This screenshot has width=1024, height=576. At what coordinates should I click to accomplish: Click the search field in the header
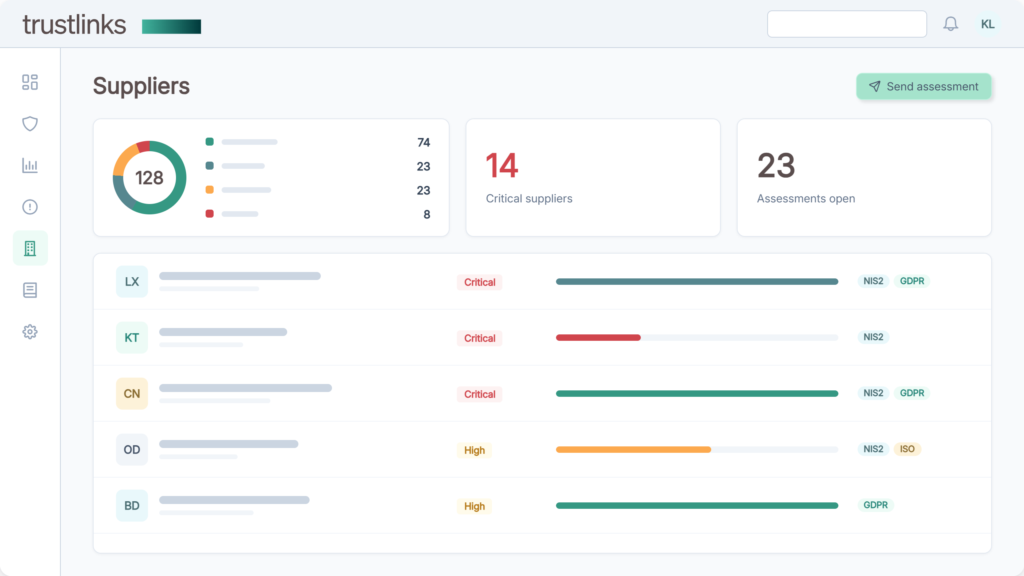[846, 24]
